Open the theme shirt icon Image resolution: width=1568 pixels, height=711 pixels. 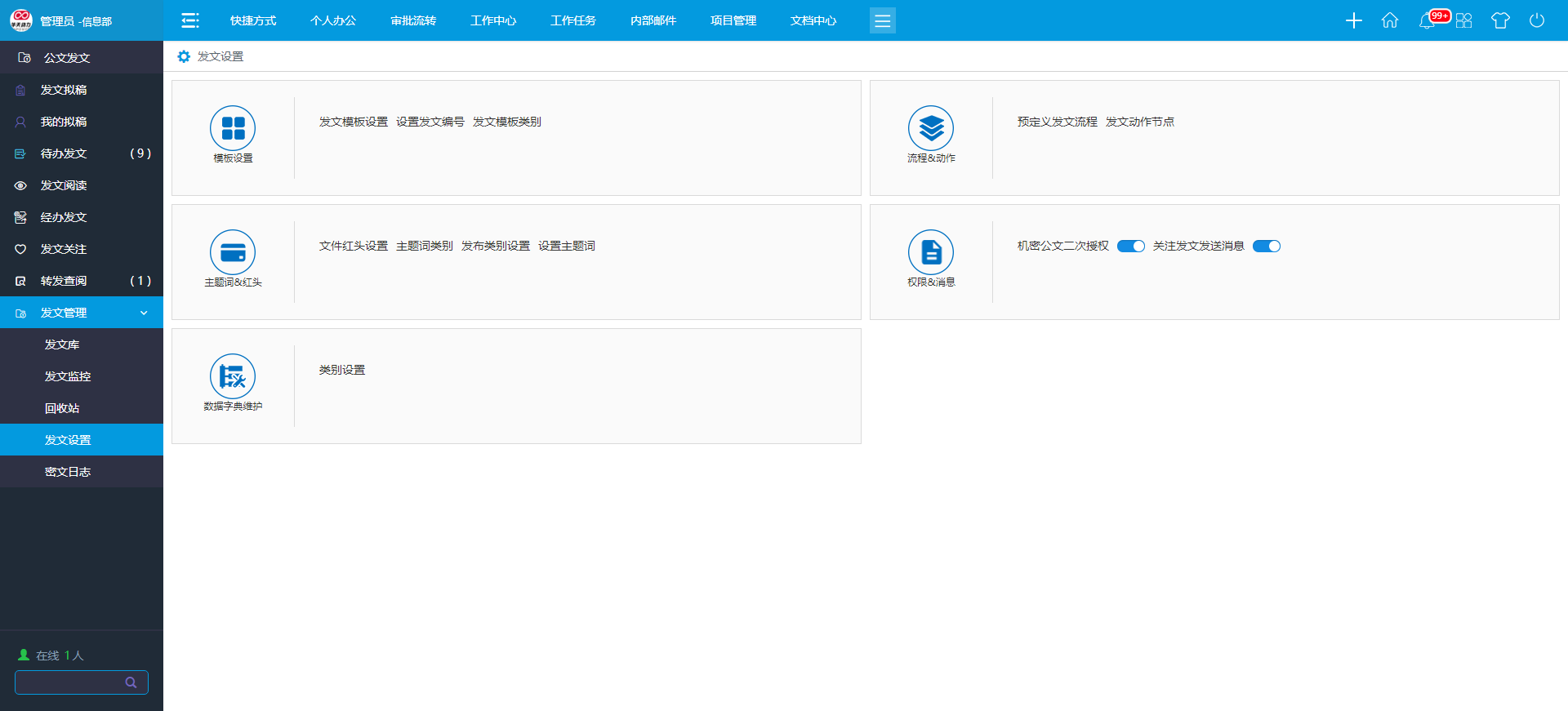coord(1500,20)
